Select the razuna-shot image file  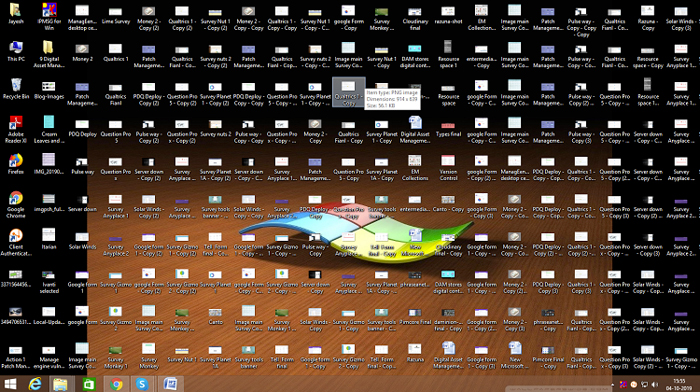point(448,15)
